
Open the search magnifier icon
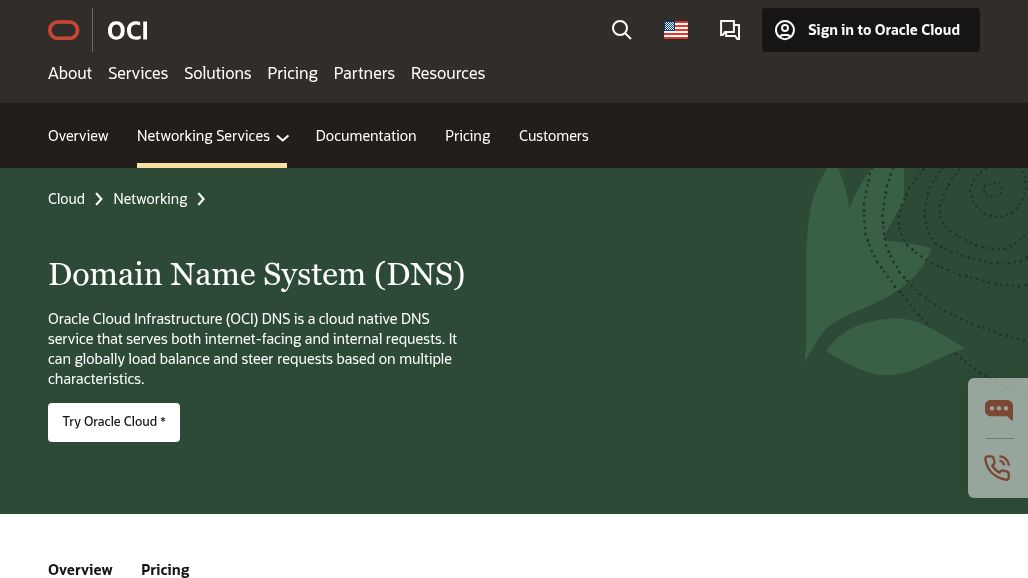pyautogui.click(x=621, y=31)
